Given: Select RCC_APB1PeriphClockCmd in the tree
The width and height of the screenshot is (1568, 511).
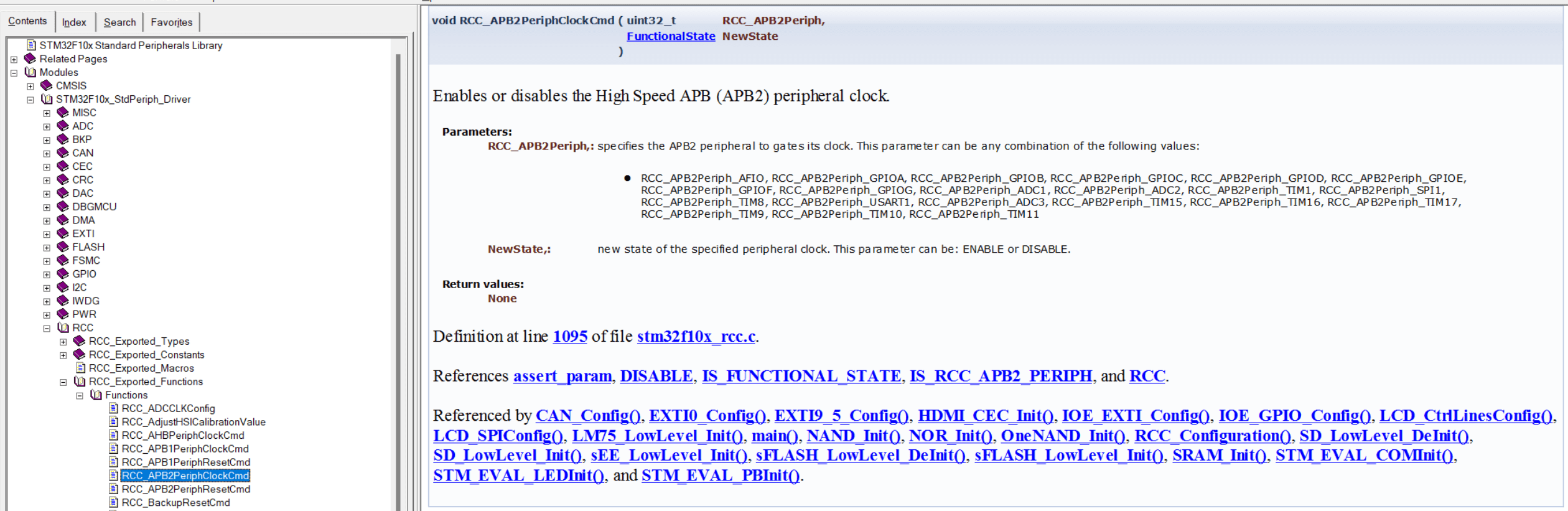Looking at the screenshot, I should [185, 449].
